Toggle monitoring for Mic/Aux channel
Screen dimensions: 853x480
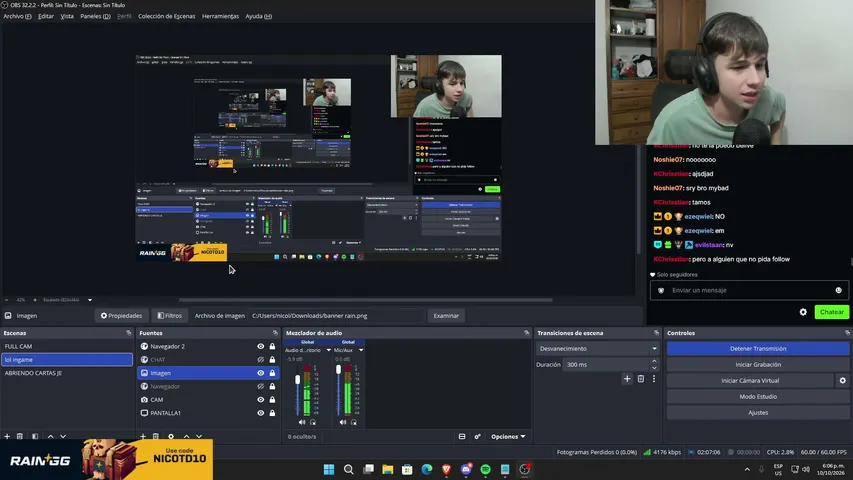click(x=354, y=422)
